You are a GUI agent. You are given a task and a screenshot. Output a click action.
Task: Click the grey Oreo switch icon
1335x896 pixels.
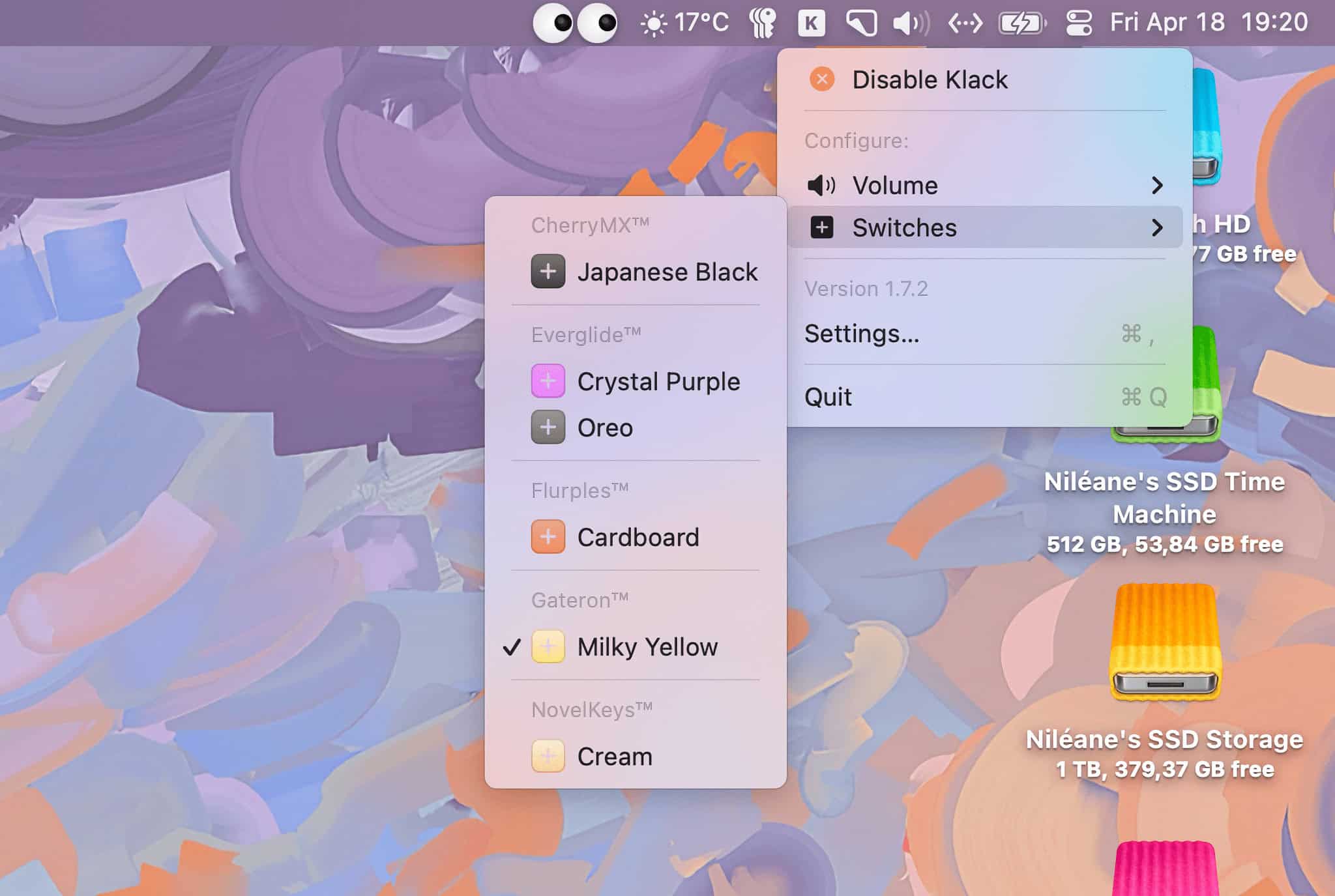point(548,427)
